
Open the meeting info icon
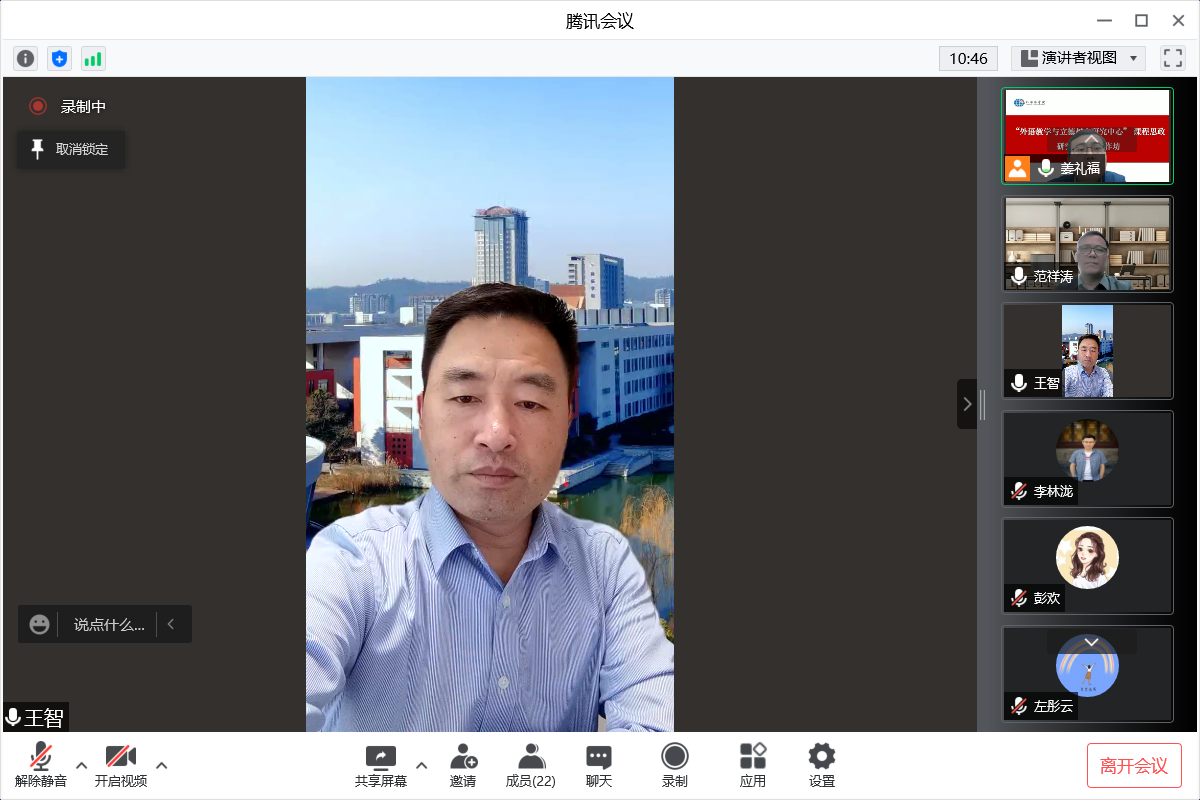pos(26,59)
